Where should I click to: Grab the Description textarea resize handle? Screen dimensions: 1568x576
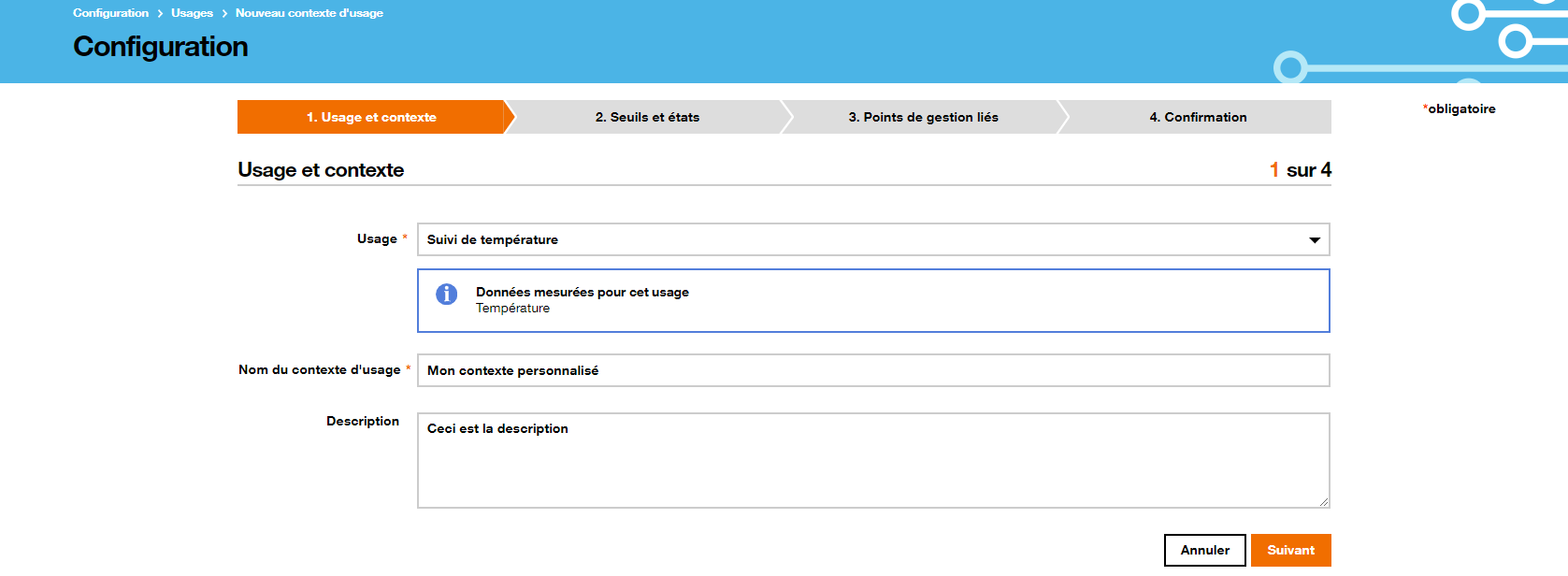1324,502
